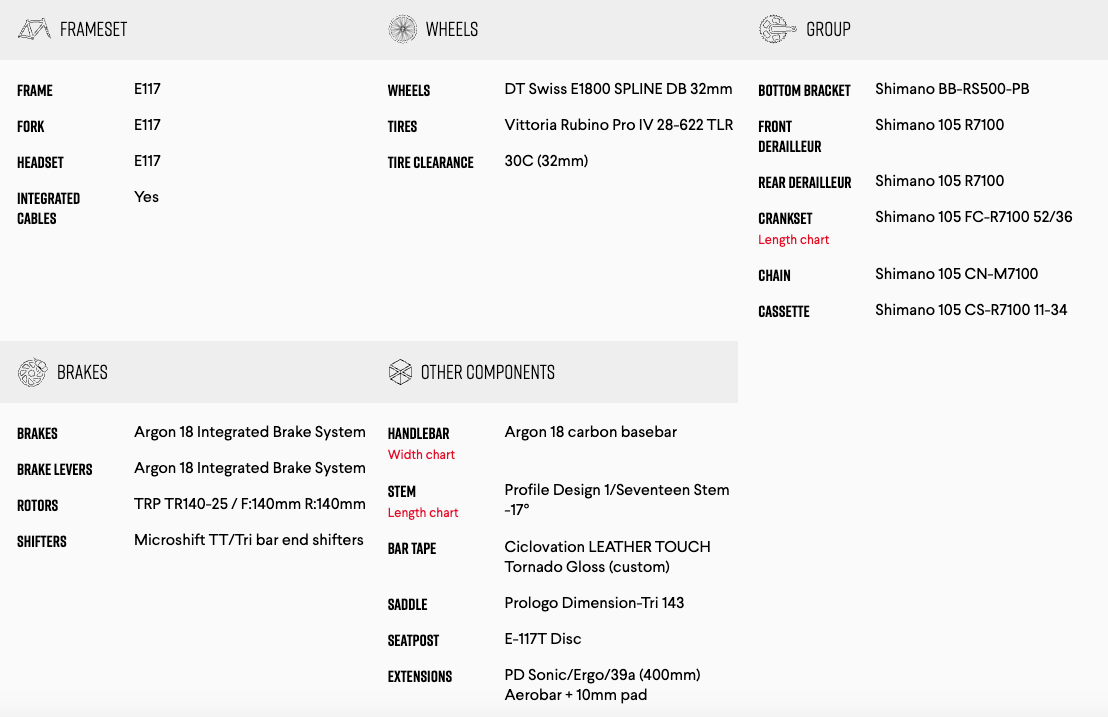Screen dimensions: 1108x717
Task: Select the Group section heading
Action: click(828, 29)
